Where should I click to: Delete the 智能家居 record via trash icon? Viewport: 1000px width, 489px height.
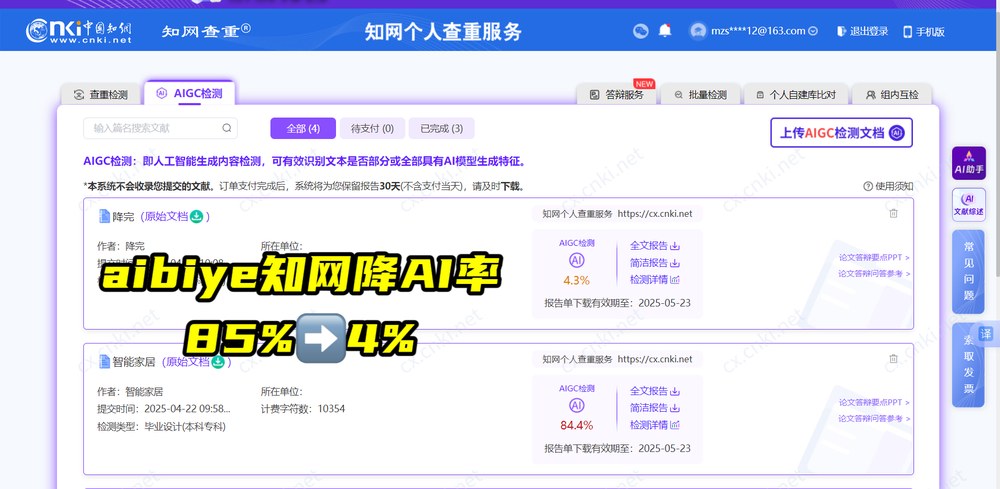[x=893, y=359]
